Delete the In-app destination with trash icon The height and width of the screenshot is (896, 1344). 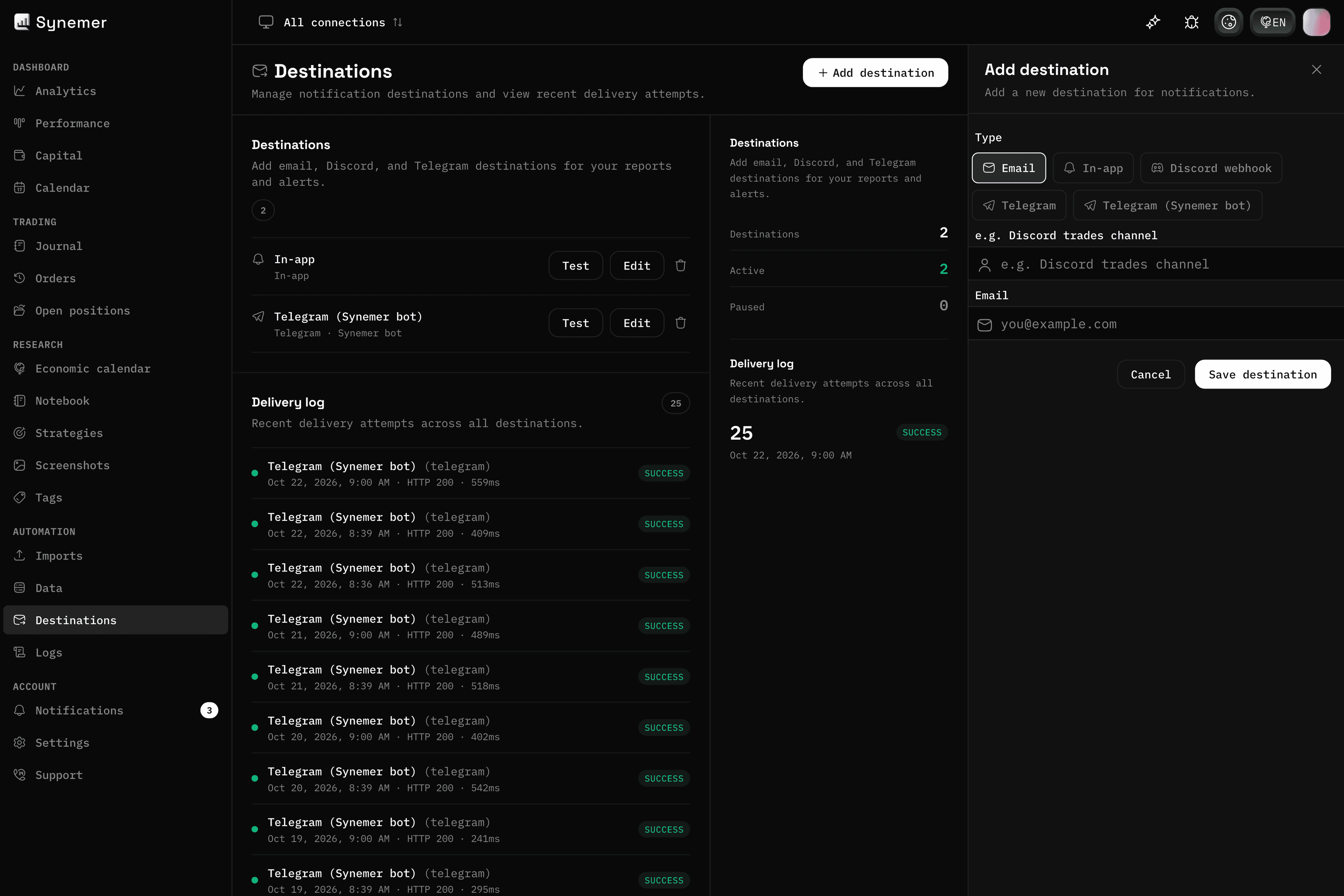click(x=680, y=266)
